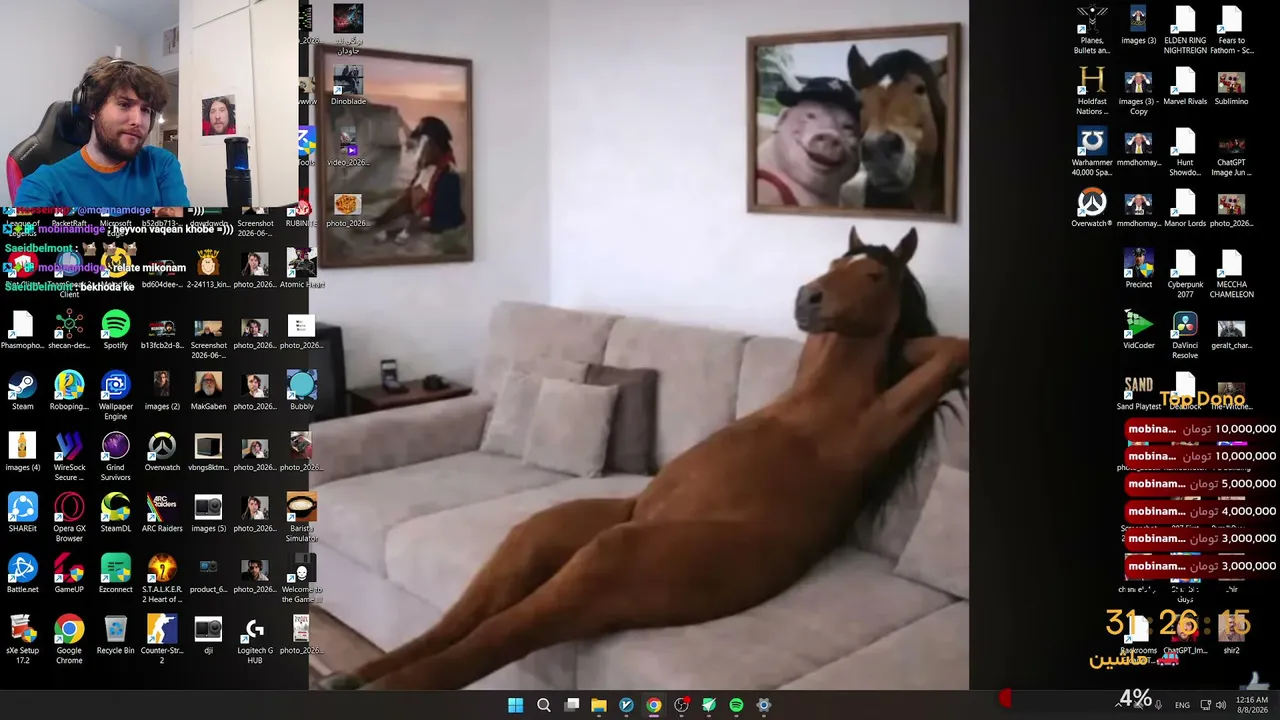
Task: Open the Settings gear in the taskbar
Action: [x=763, y=705]
